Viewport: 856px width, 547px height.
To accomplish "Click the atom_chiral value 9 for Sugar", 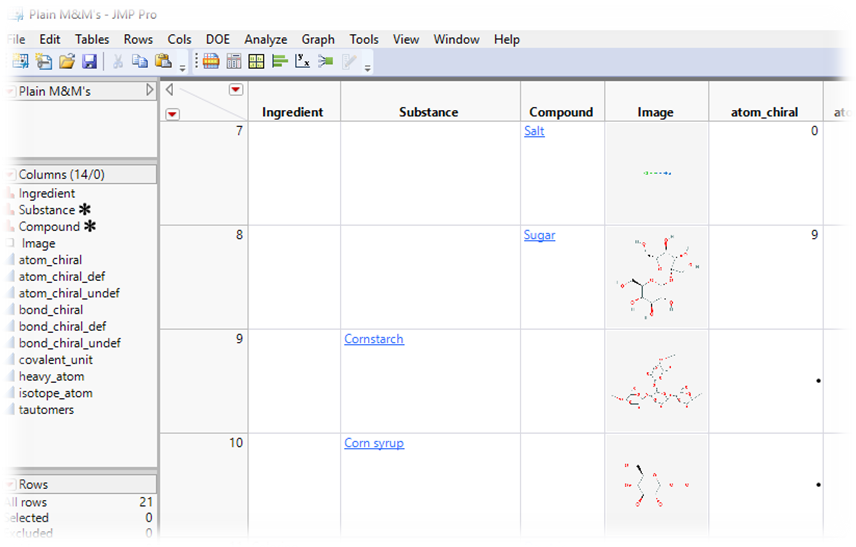I will tap(814, 235).
